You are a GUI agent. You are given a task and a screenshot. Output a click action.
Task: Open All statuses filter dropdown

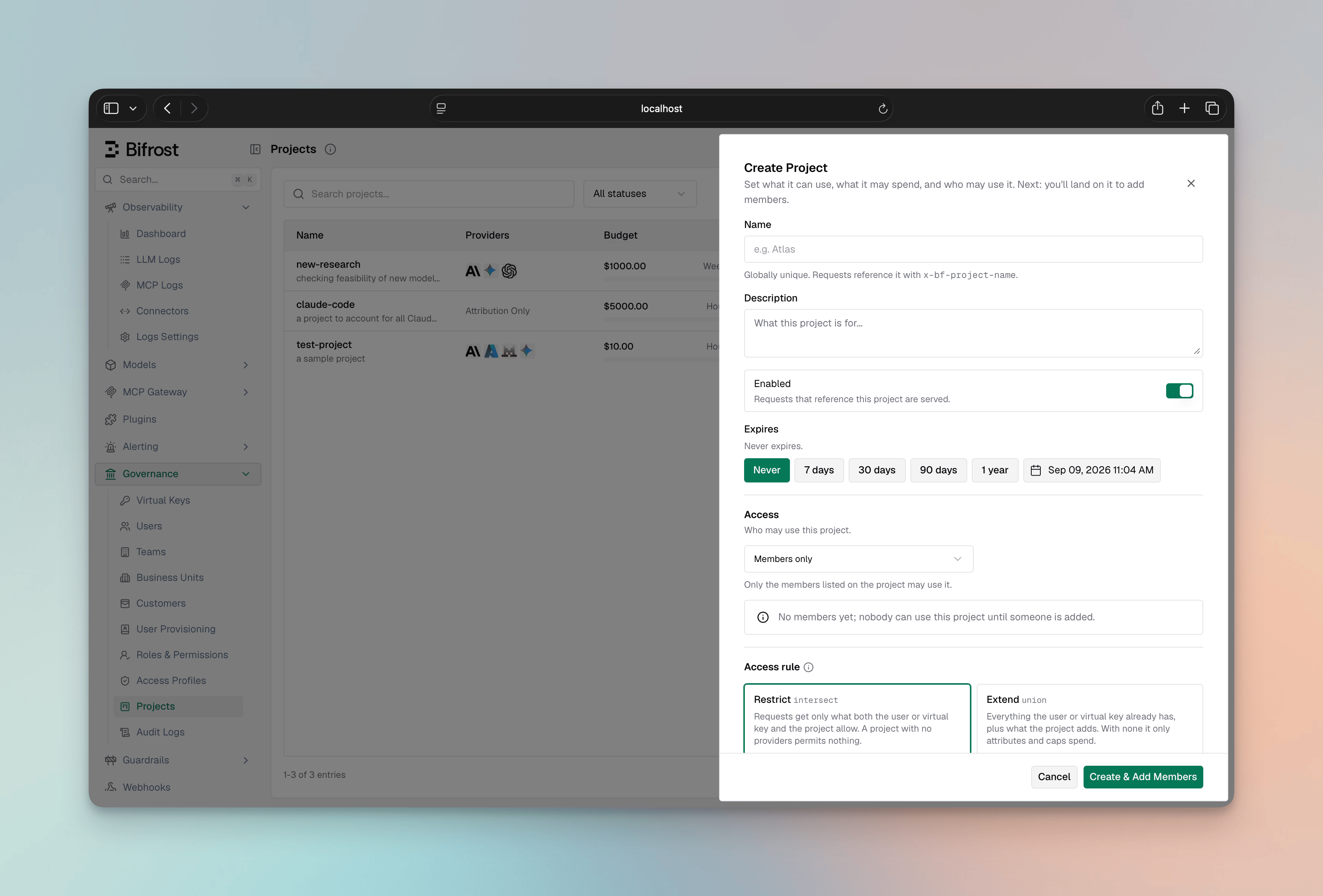640,194
